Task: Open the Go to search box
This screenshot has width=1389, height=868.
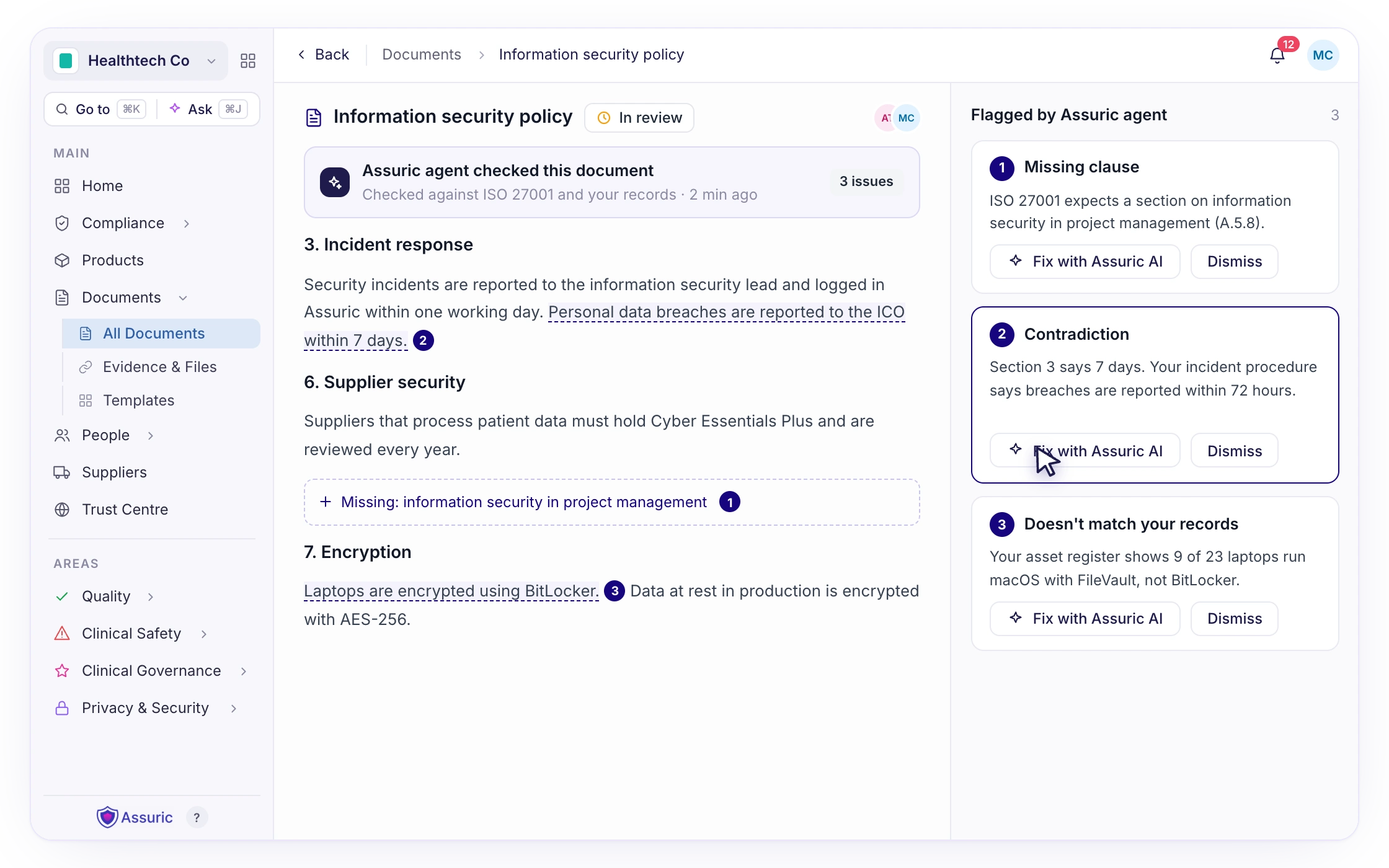Action: click(100, 109)
